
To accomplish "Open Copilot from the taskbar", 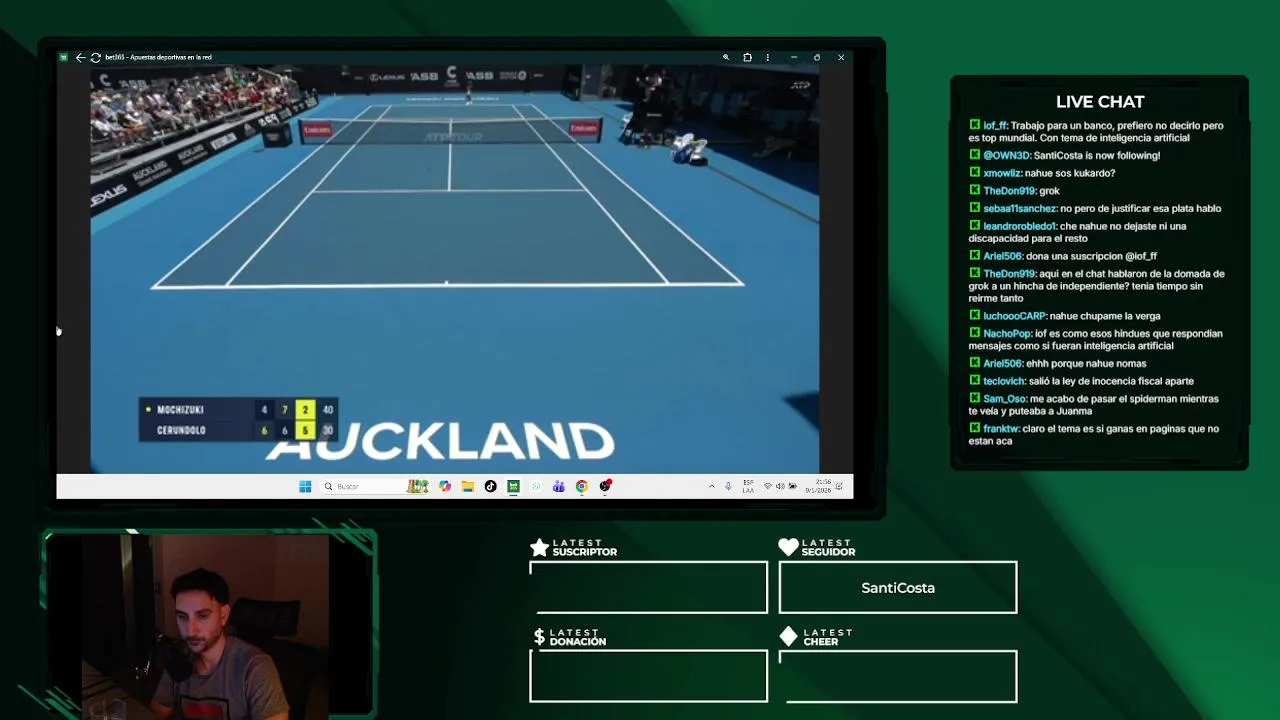I will coord(445,486).
